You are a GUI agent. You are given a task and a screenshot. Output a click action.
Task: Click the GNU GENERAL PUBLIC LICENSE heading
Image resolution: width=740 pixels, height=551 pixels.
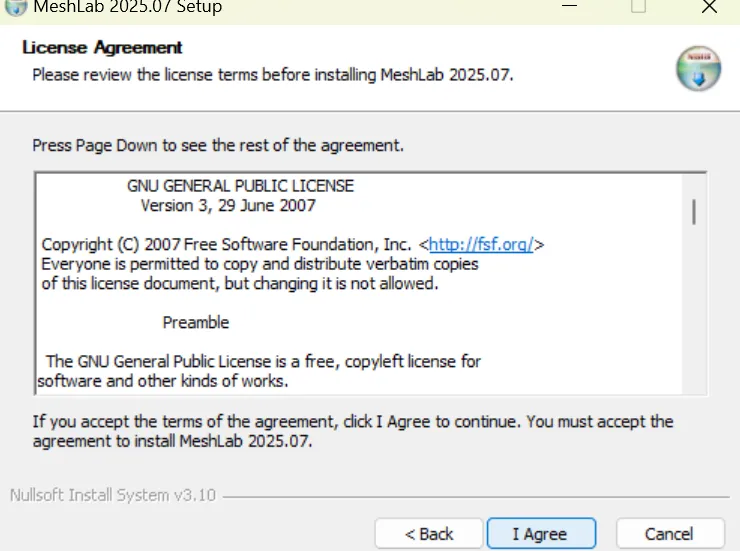click(x=240, y=186)
